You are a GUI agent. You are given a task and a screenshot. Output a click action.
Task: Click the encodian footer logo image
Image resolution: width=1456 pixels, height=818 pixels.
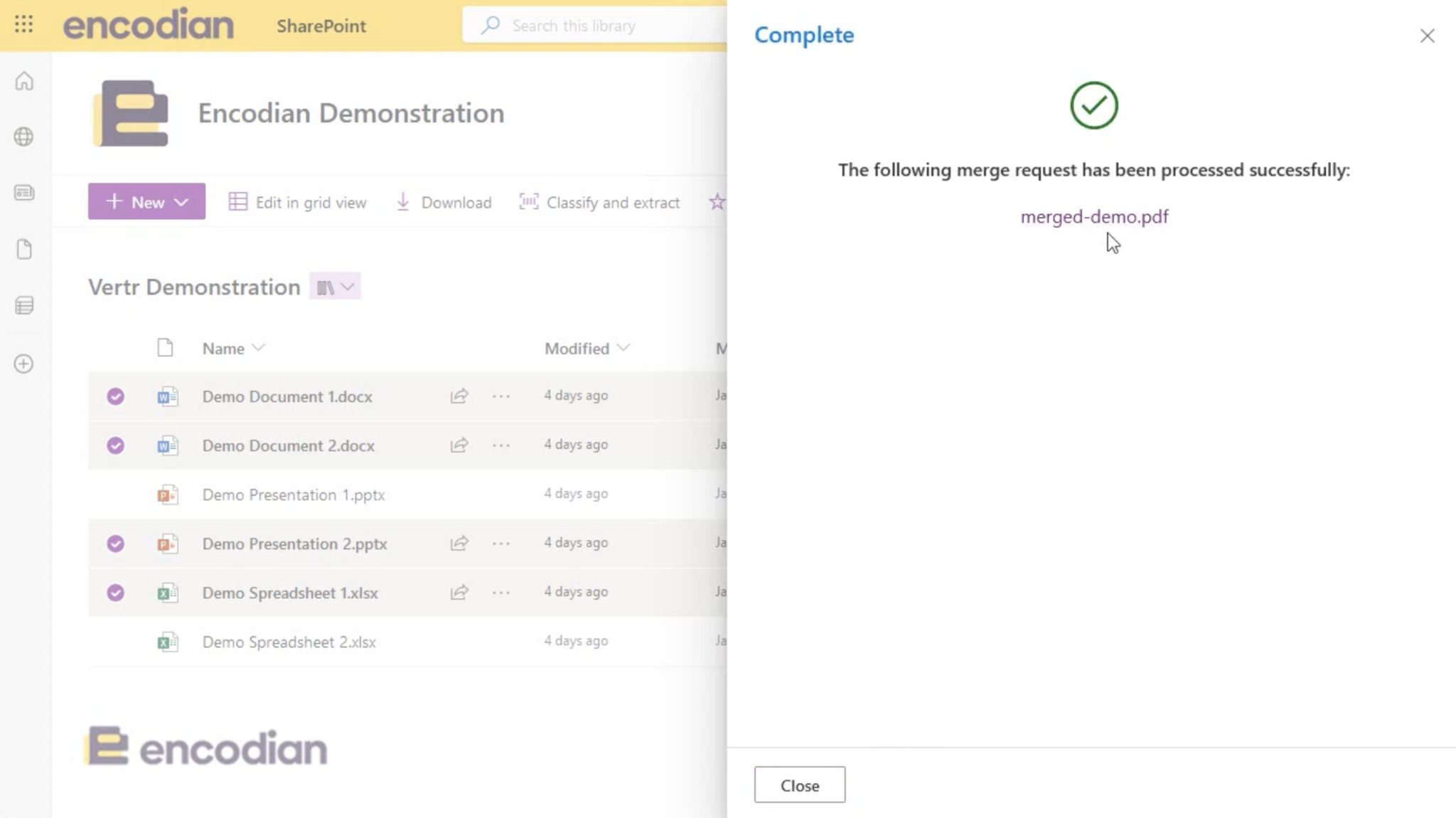(206, 747)
